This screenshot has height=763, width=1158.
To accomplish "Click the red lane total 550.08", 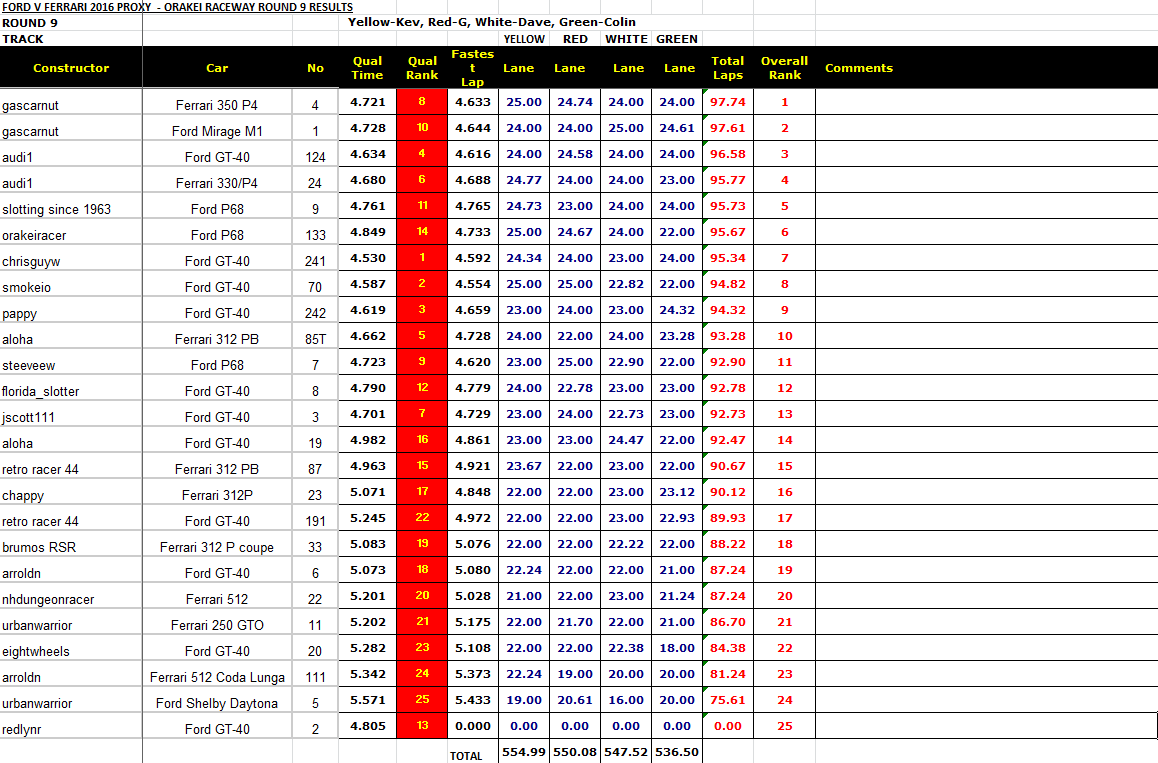I will point(575,752).
